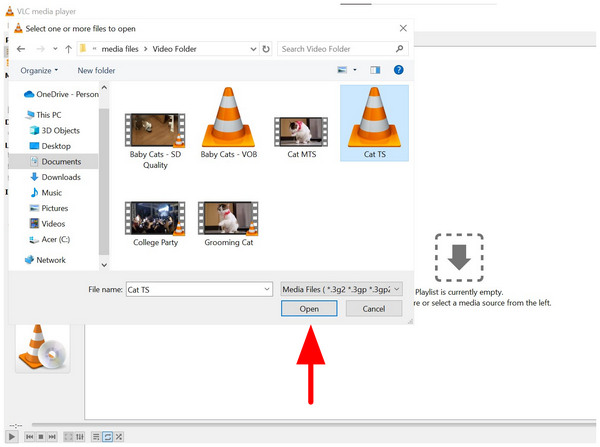
Task: Click the Cancel button
Action: point(374,308)
